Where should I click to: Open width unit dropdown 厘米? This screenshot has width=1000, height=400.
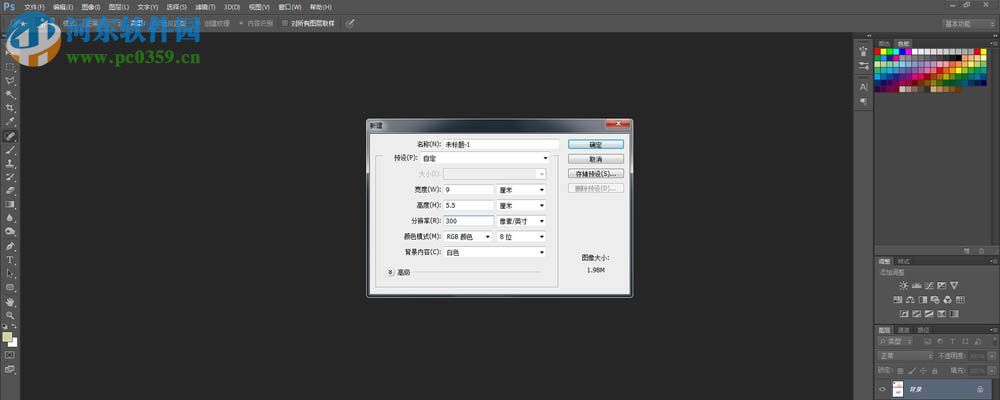522,190
